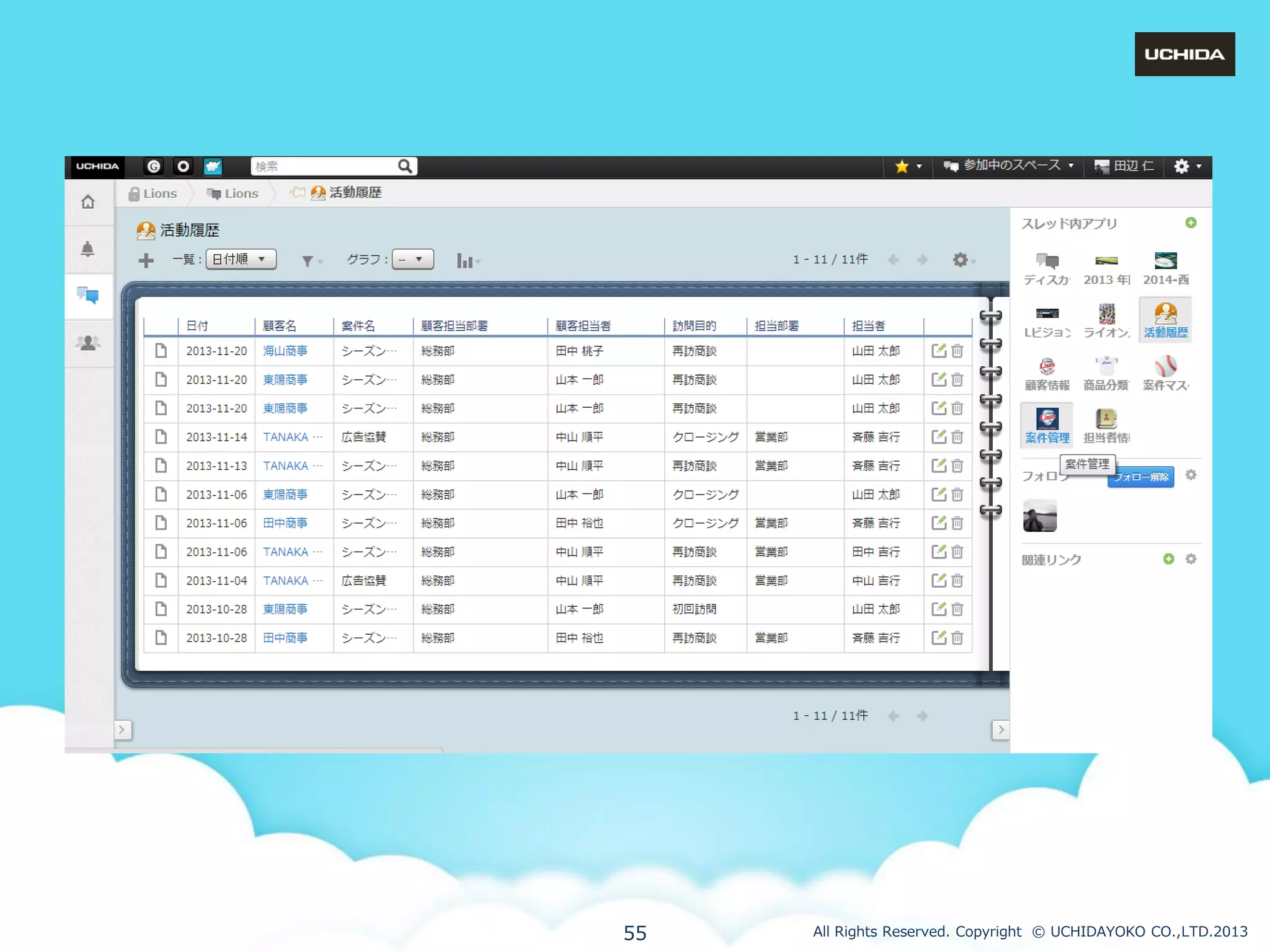1270x952 pixels.
Task: Delete the 2013-10-28 田中商事 record via trash icon
Action: (x=957, y=638)
